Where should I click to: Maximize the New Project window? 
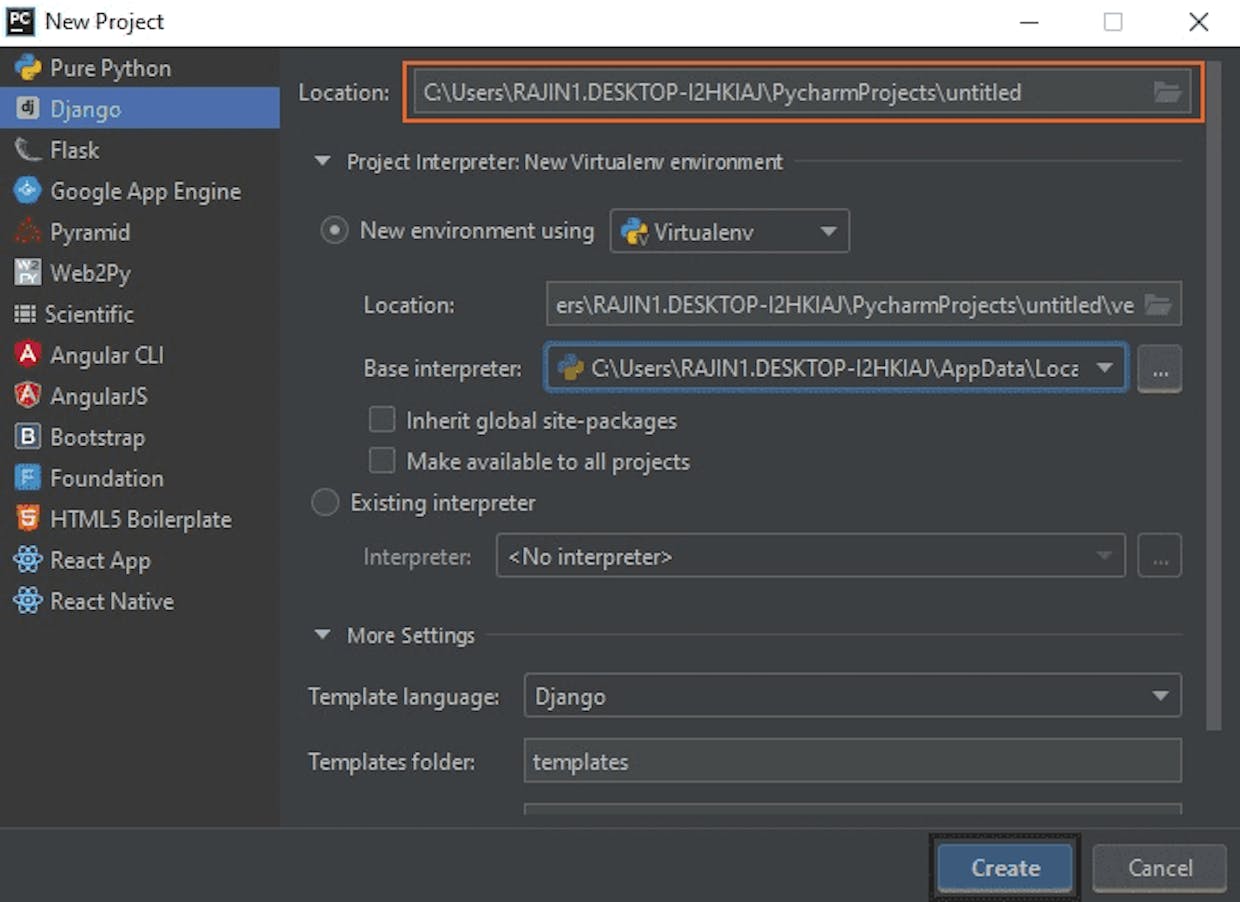click(x=1113, y=22)
